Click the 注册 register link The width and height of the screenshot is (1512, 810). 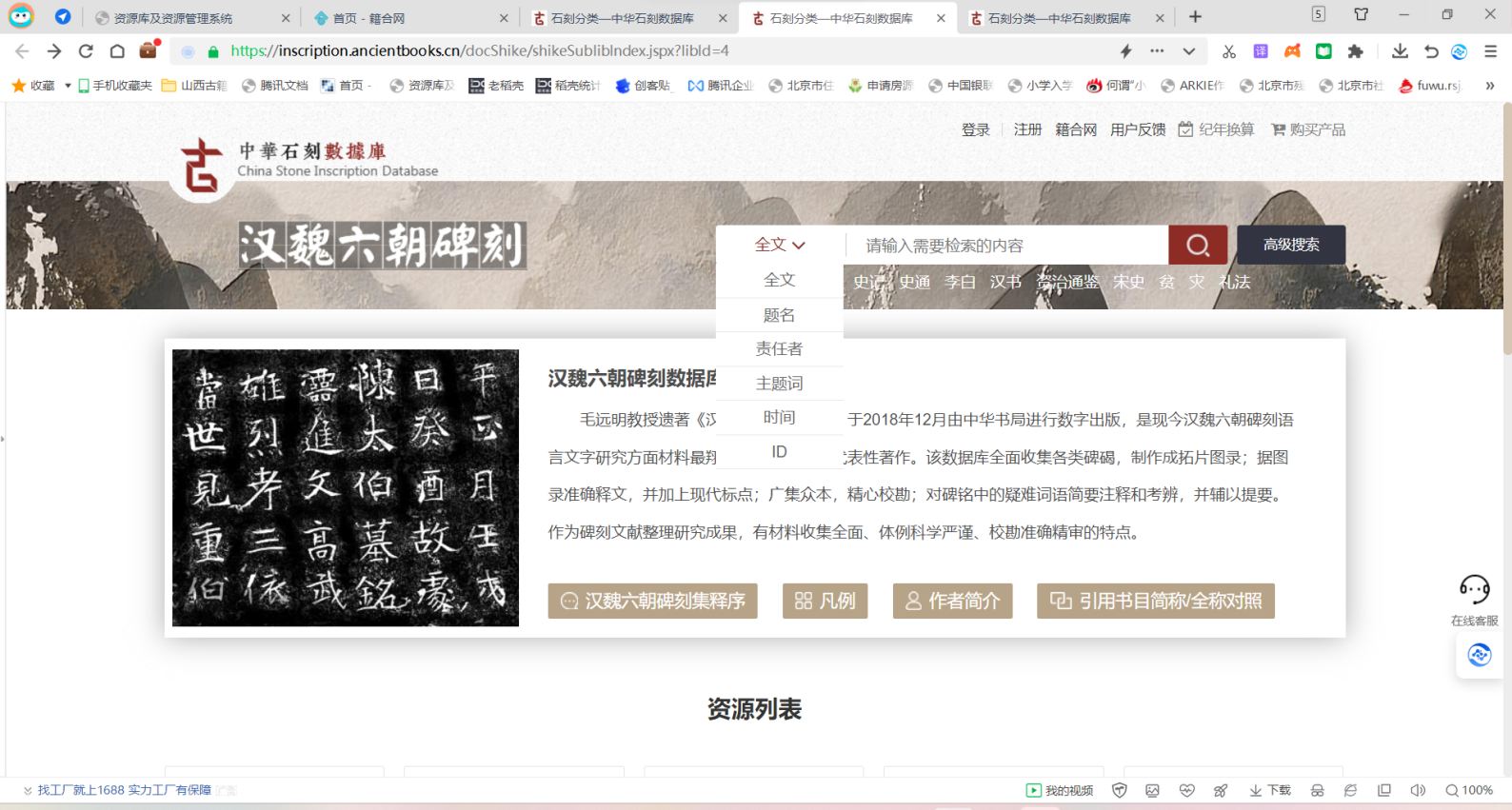(x=1027, y=129)
